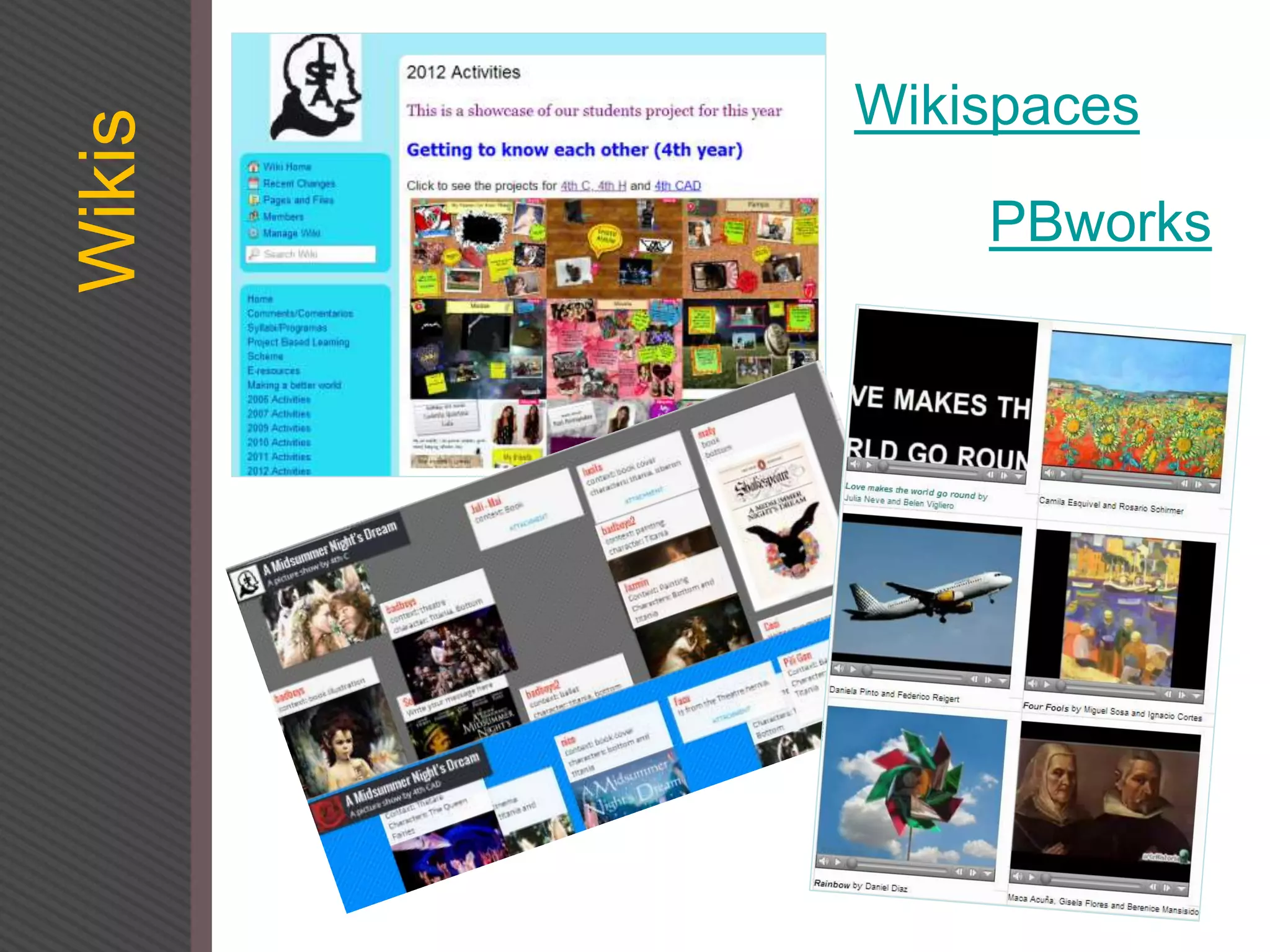Open the dropdown arrow on the airplane video

(x=1002, y=681)
